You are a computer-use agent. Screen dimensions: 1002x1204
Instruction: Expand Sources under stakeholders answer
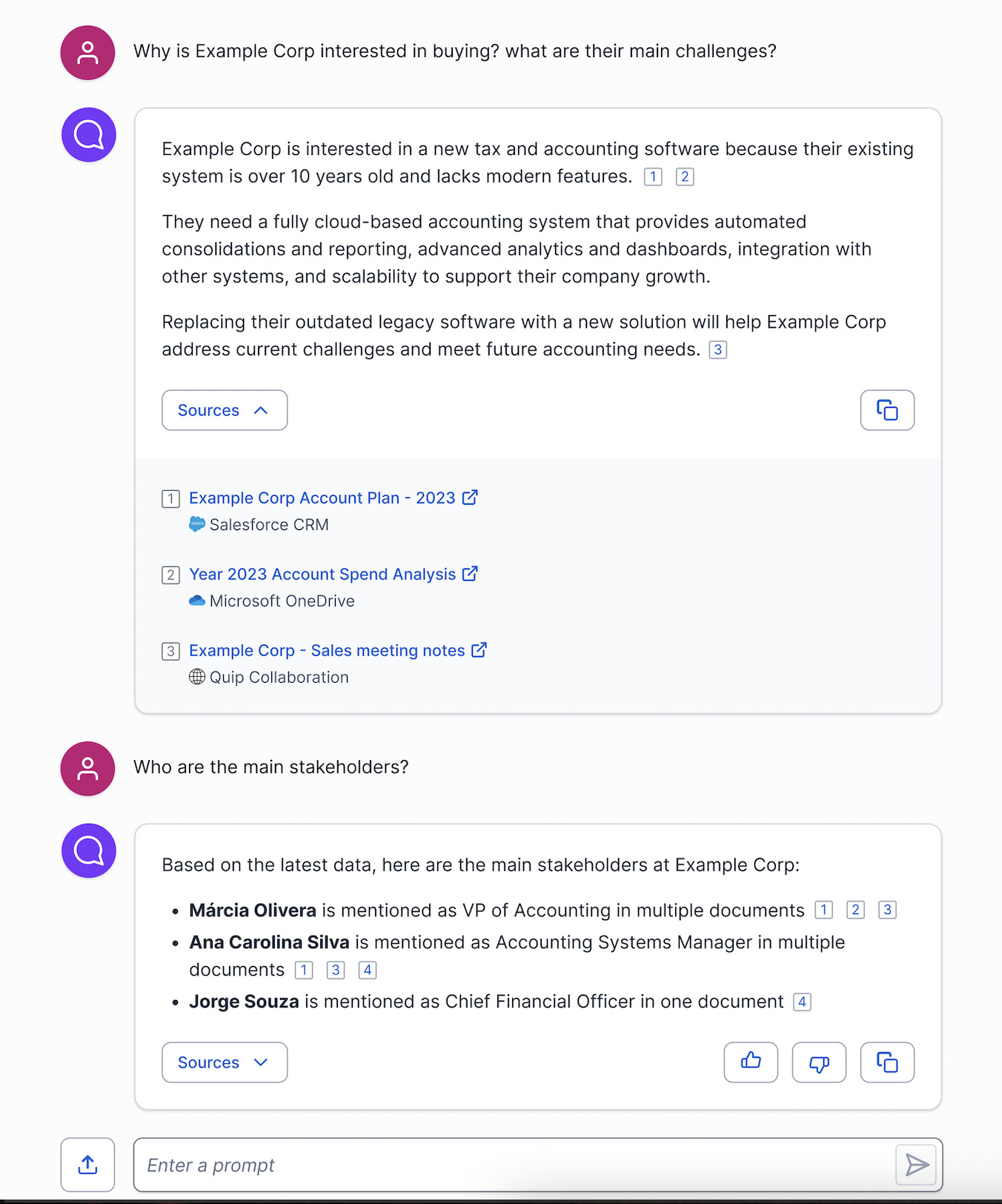225,1062
